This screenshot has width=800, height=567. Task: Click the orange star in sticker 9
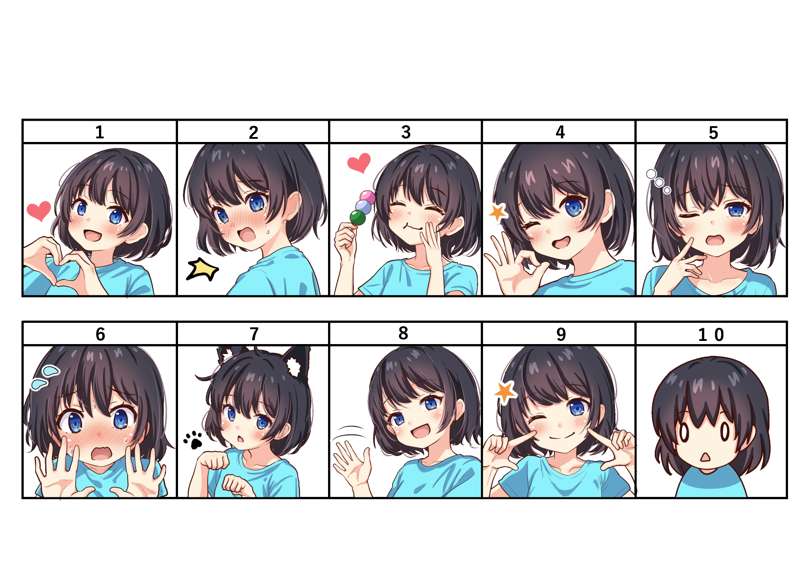pos(505,392)
